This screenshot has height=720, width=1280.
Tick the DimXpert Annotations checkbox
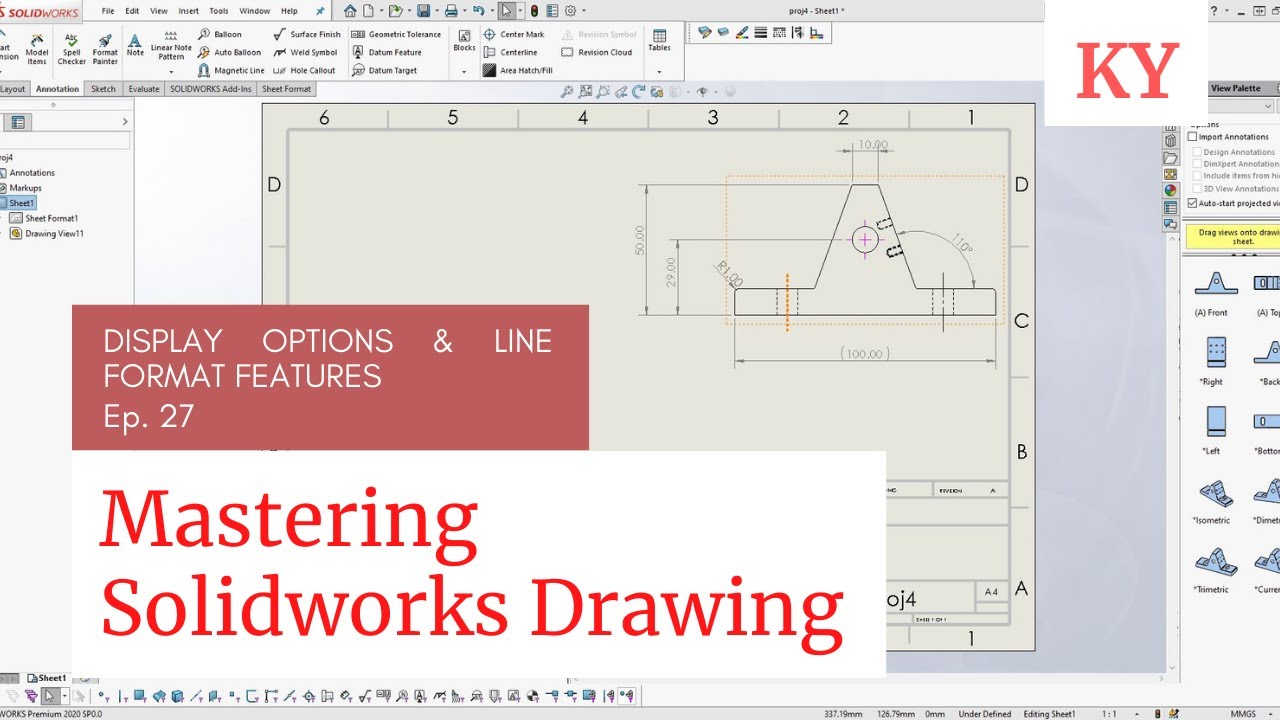tap(1197, 164)
